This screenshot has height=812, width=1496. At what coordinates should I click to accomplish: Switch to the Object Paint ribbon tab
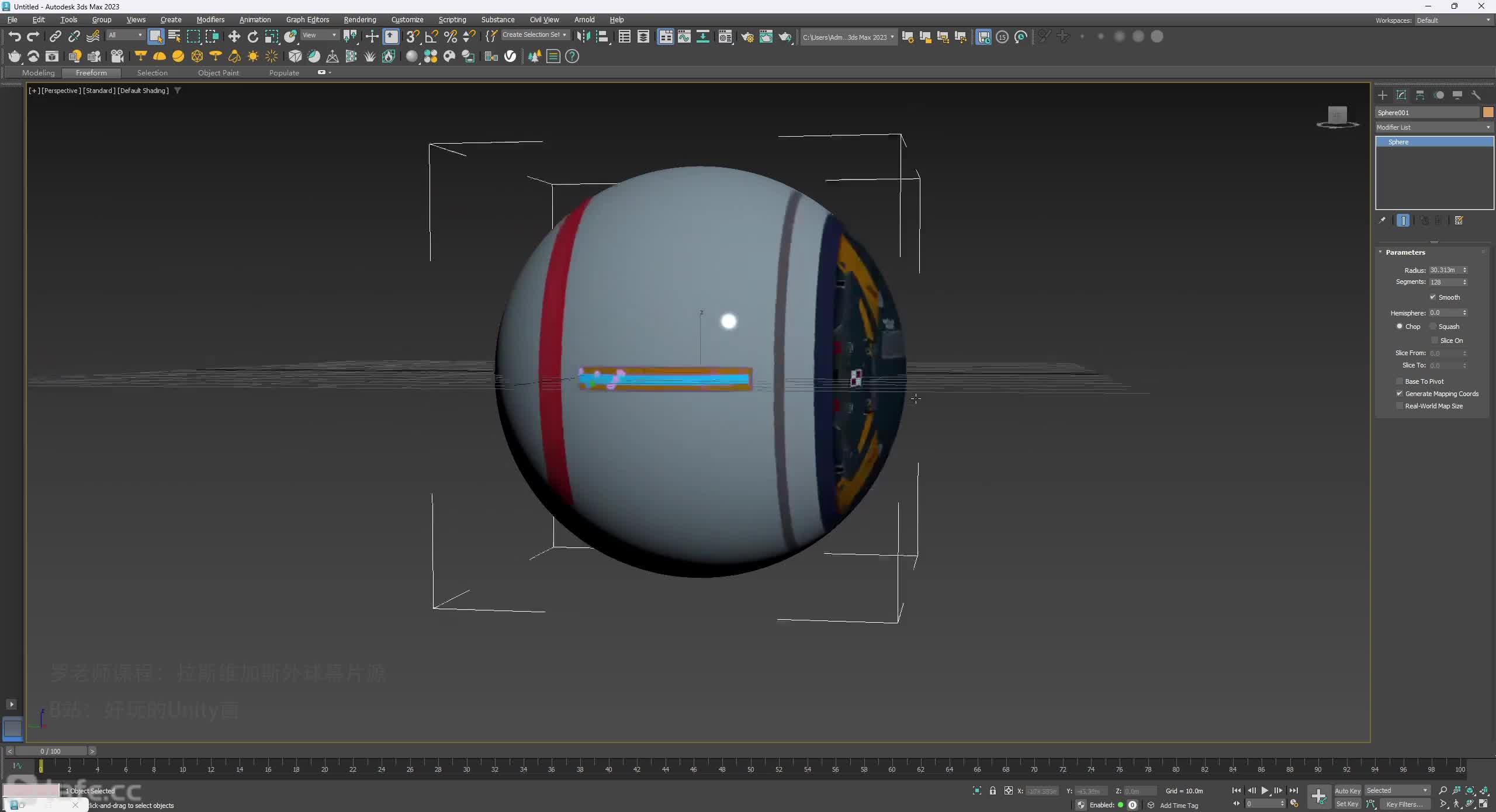point(218,73)
